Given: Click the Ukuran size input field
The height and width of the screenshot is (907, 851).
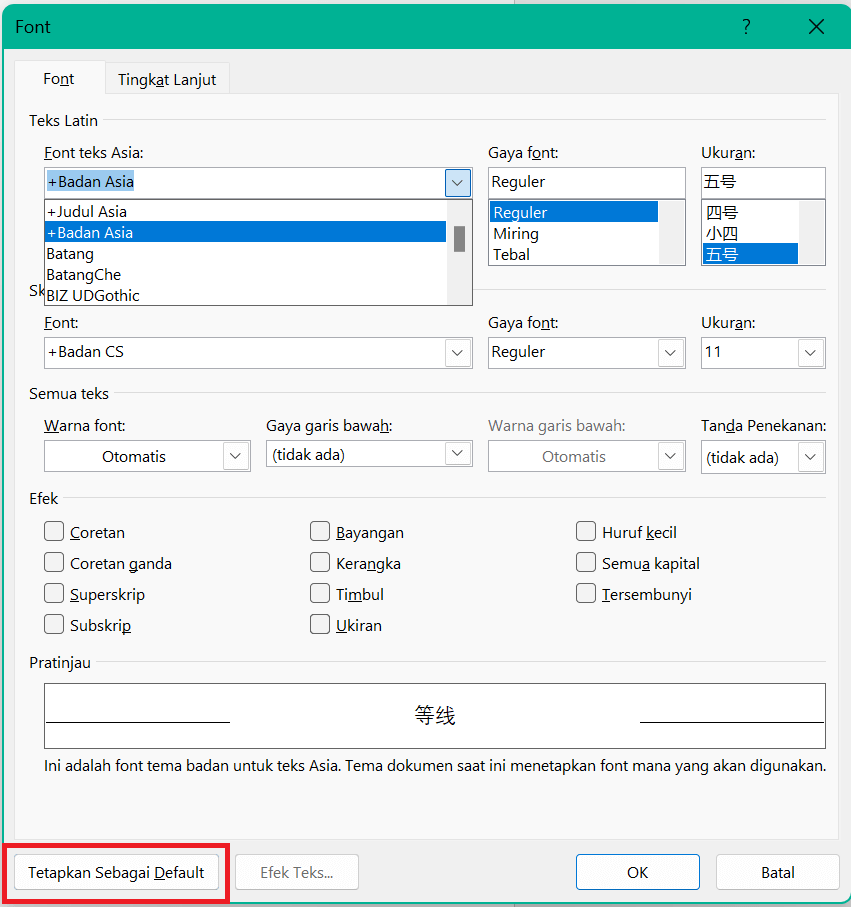Looking at the screenshot, I should point(763,182).
